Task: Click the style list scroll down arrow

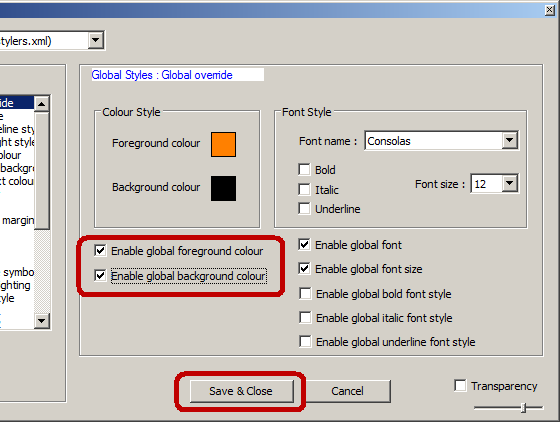Action: (x=42, y=321)
